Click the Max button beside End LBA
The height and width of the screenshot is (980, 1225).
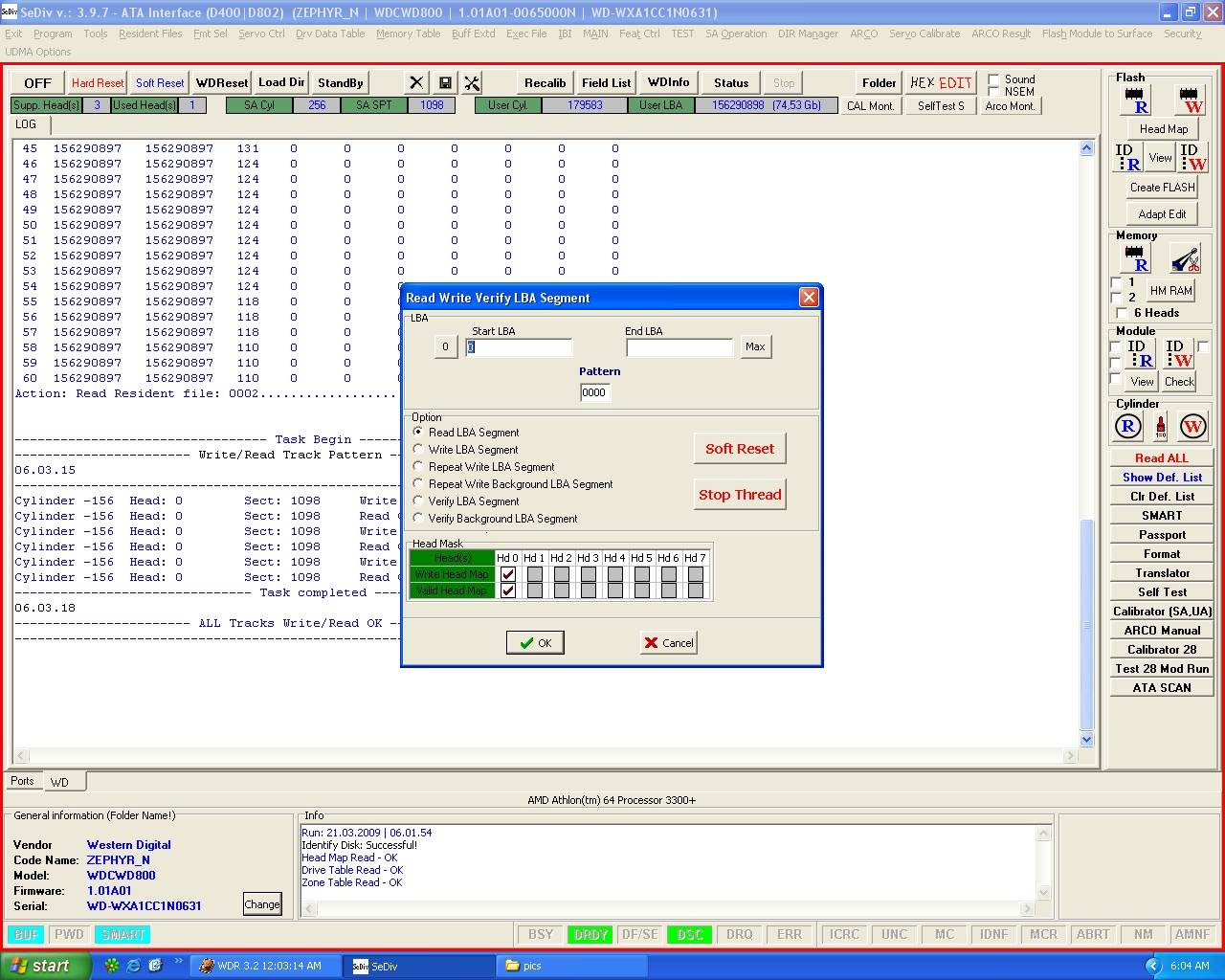(755, 346)
